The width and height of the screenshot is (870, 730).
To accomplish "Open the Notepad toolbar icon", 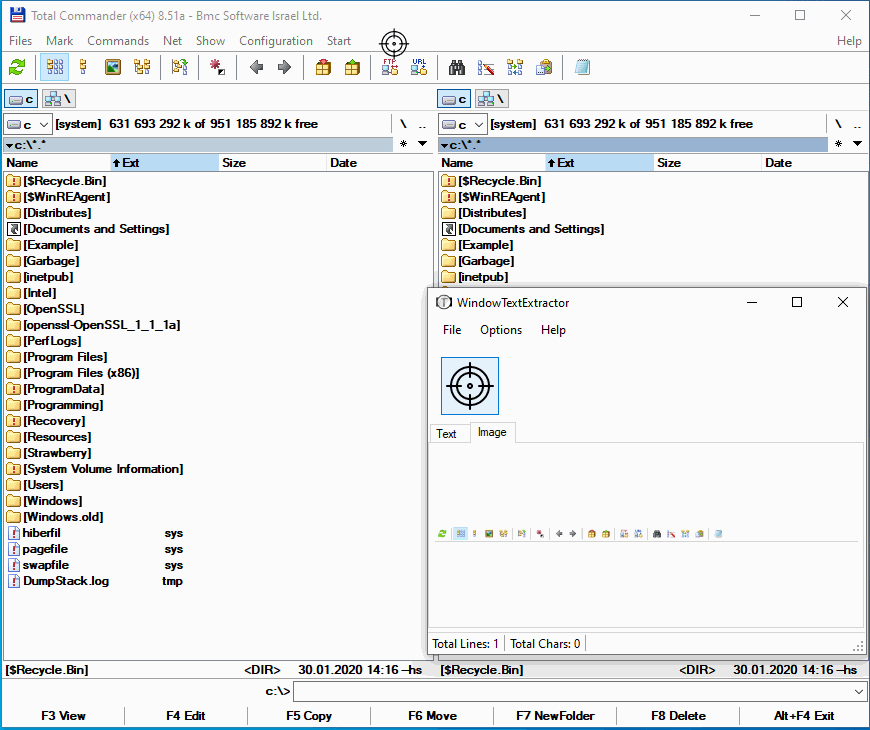I will 582,68.
